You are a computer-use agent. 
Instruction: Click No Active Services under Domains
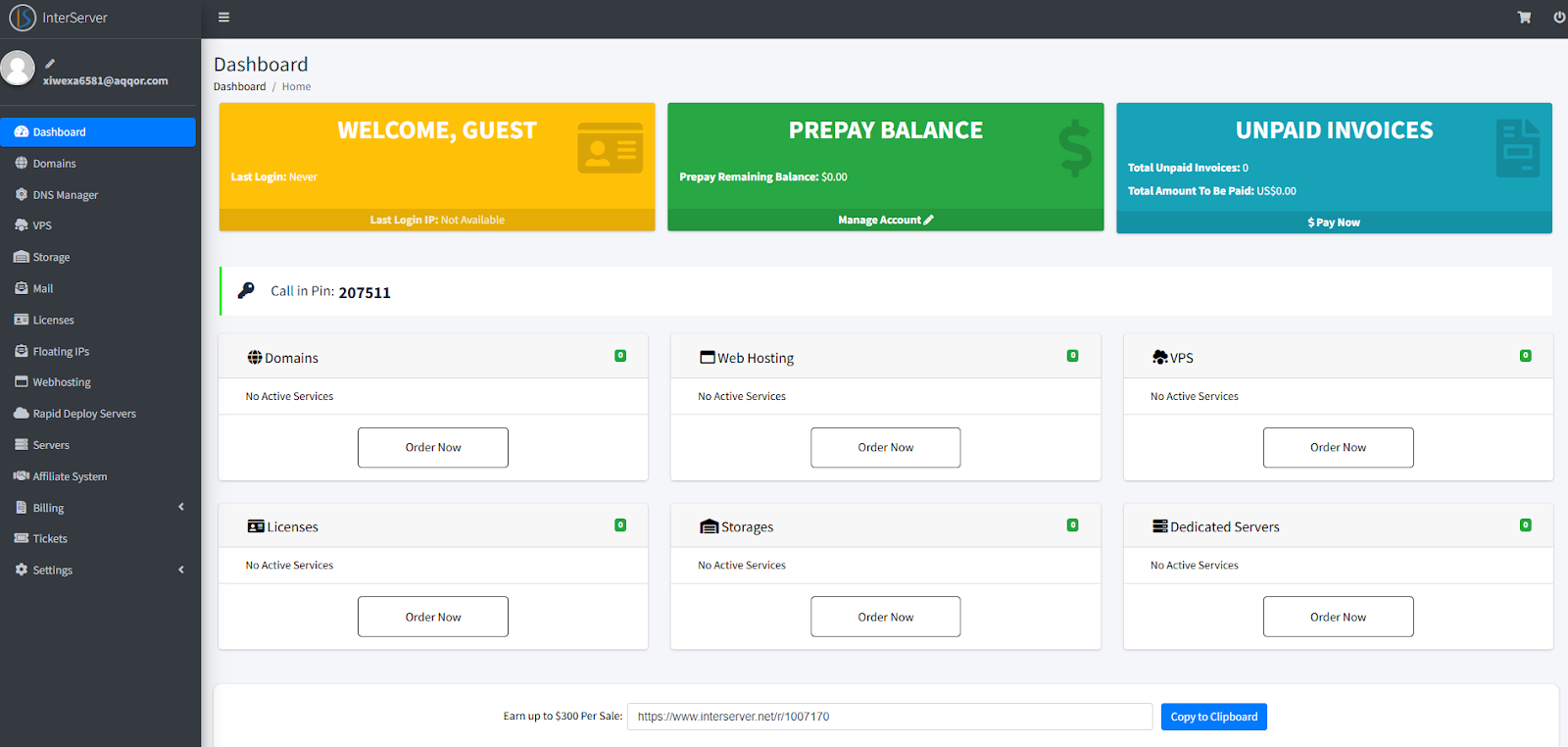point(289,396)
